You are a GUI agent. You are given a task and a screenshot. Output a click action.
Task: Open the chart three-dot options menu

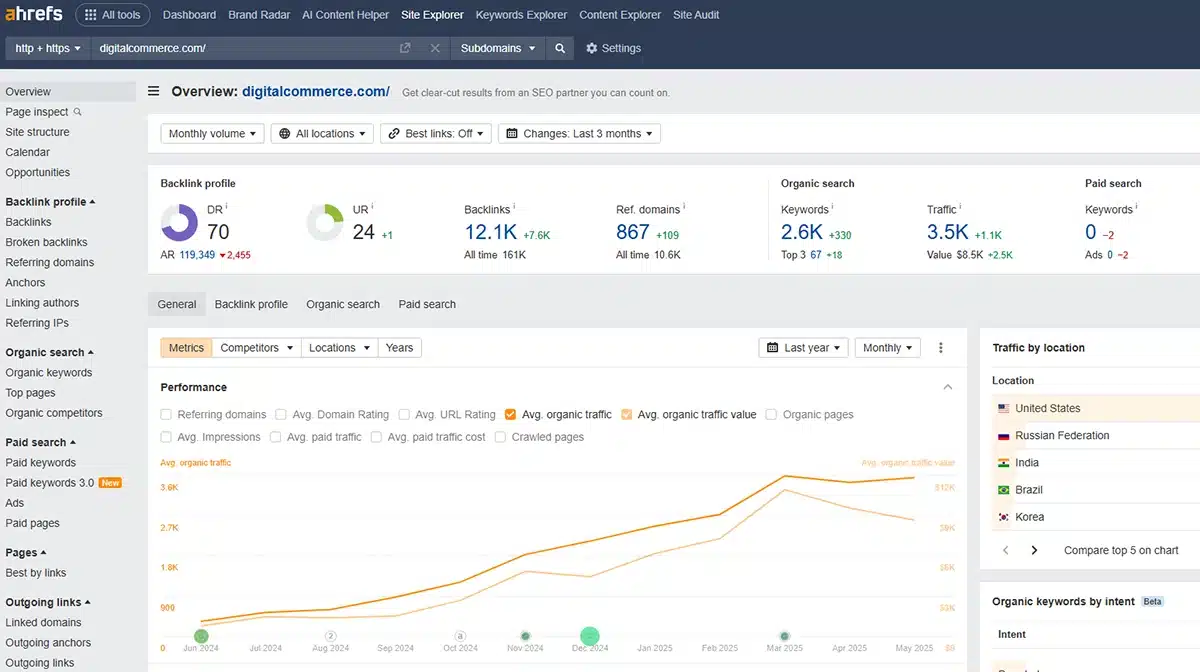tap(941, 348)
